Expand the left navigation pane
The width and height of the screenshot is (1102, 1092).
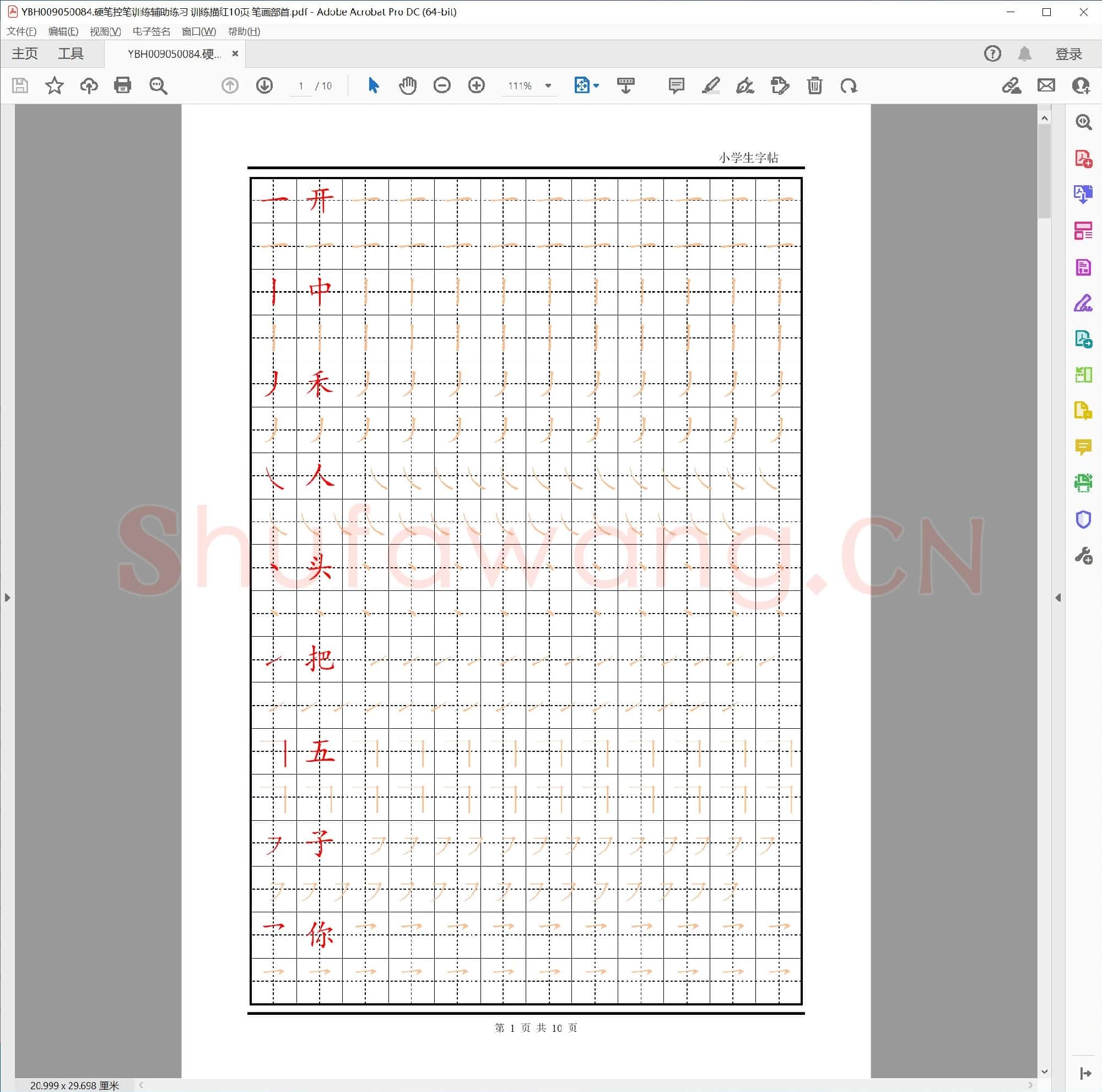coord(7,598)
